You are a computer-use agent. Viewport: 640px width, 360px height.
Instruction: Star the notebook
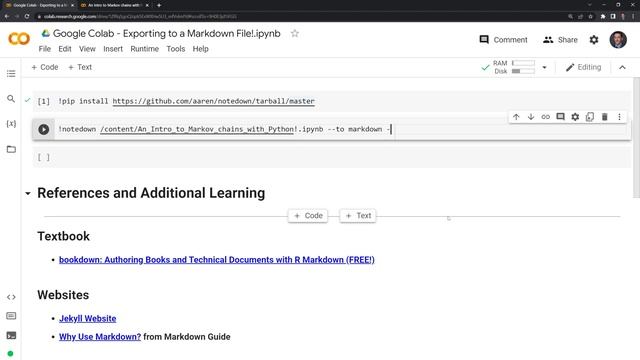(295, 33)
